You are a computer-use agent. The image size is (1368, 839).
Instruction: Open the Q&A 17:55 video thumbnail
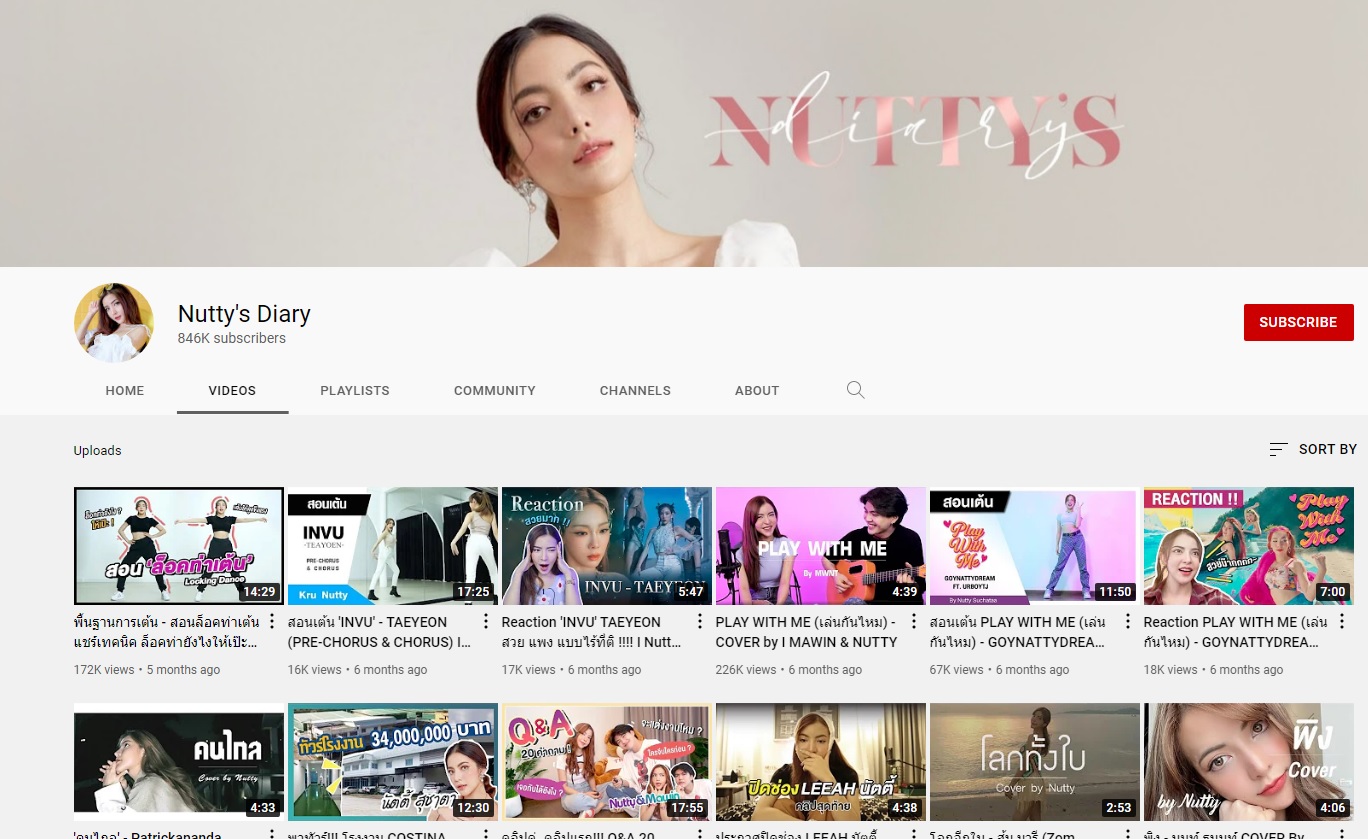[607, 762]
